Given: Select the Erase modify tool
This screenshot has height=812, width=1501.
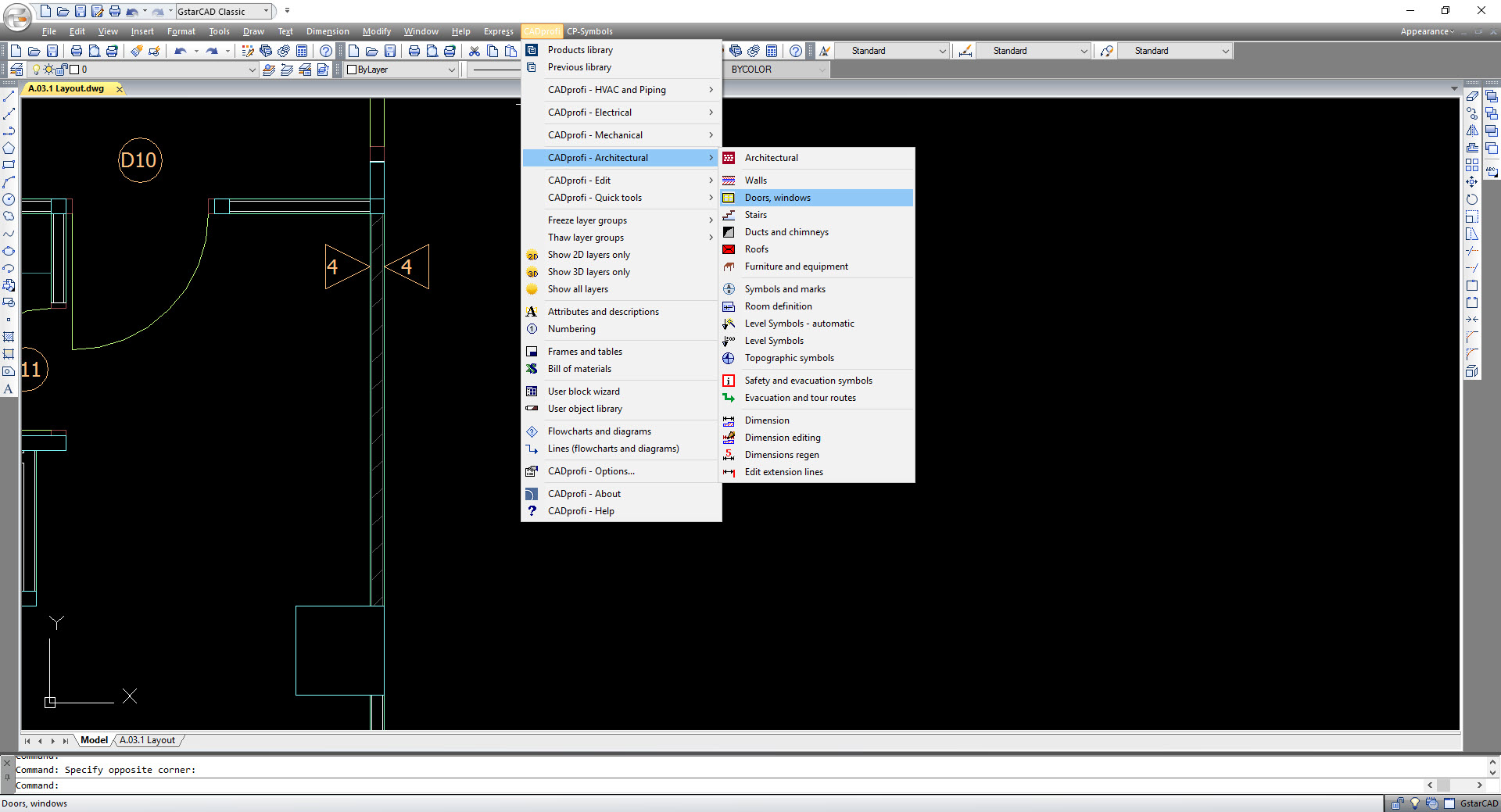Looking at the screenshot, I should coord(1472,97).
